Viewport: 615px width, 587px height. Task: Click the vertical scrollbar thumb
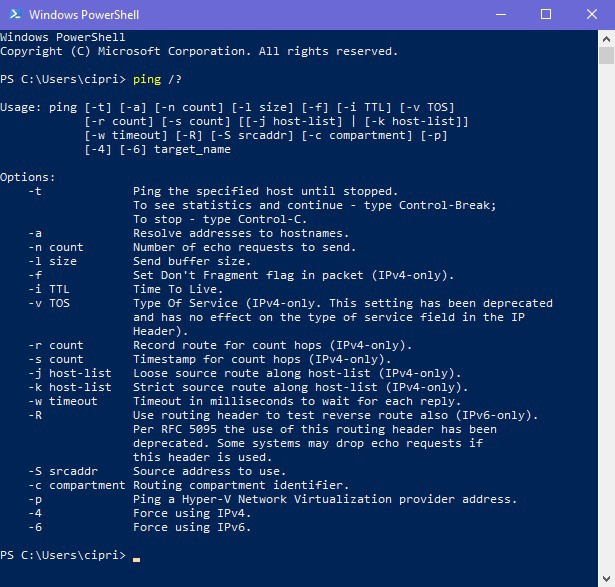point(606,55)
